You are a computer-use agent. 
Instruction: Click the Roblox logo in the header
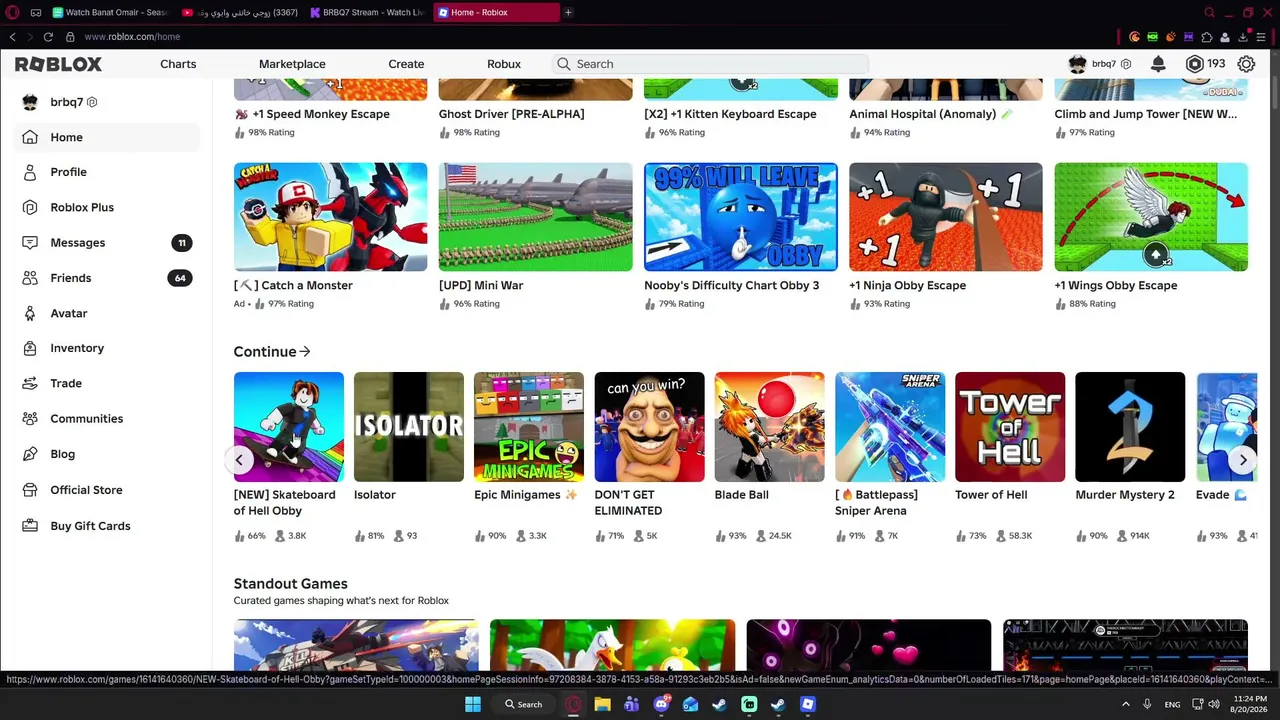click(x=58, y=64)
